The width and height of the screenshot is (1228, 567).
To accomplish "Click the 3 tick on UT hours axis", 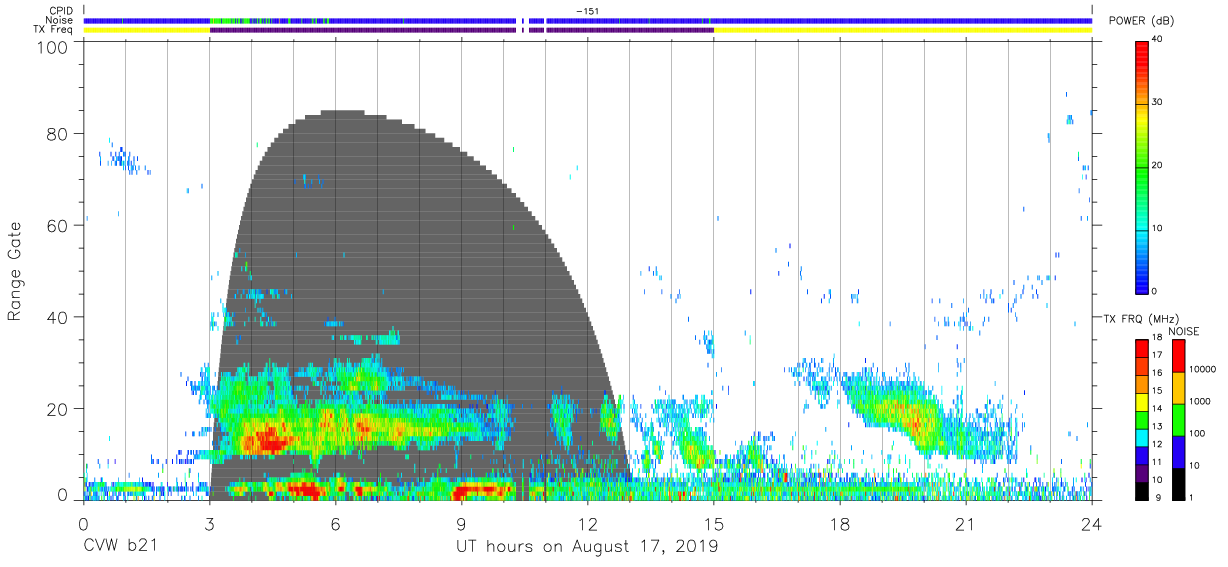I will point(209,524).
